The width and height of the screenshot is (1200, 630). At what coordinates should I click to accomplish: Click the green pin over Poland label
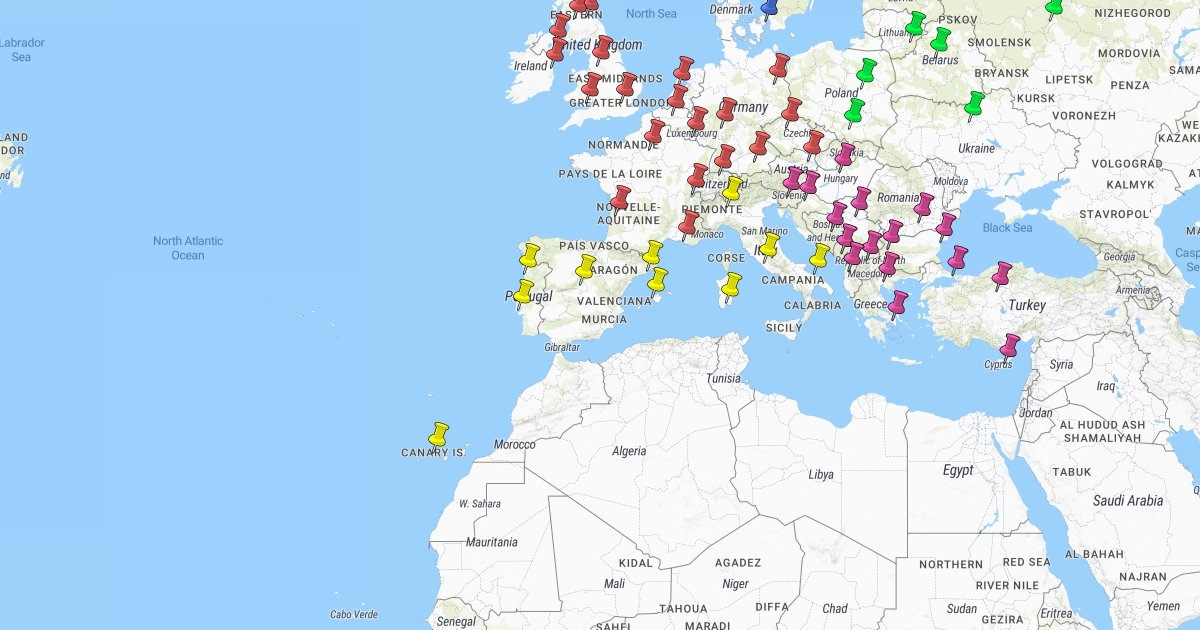point(866,72)
